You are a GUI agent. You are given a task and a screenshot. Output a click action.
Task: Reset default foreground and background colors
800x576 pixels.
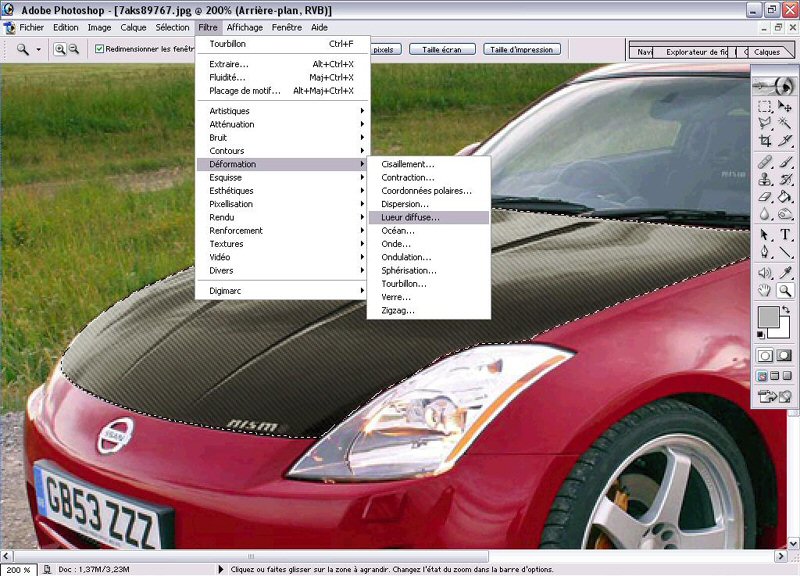(761, 335)
